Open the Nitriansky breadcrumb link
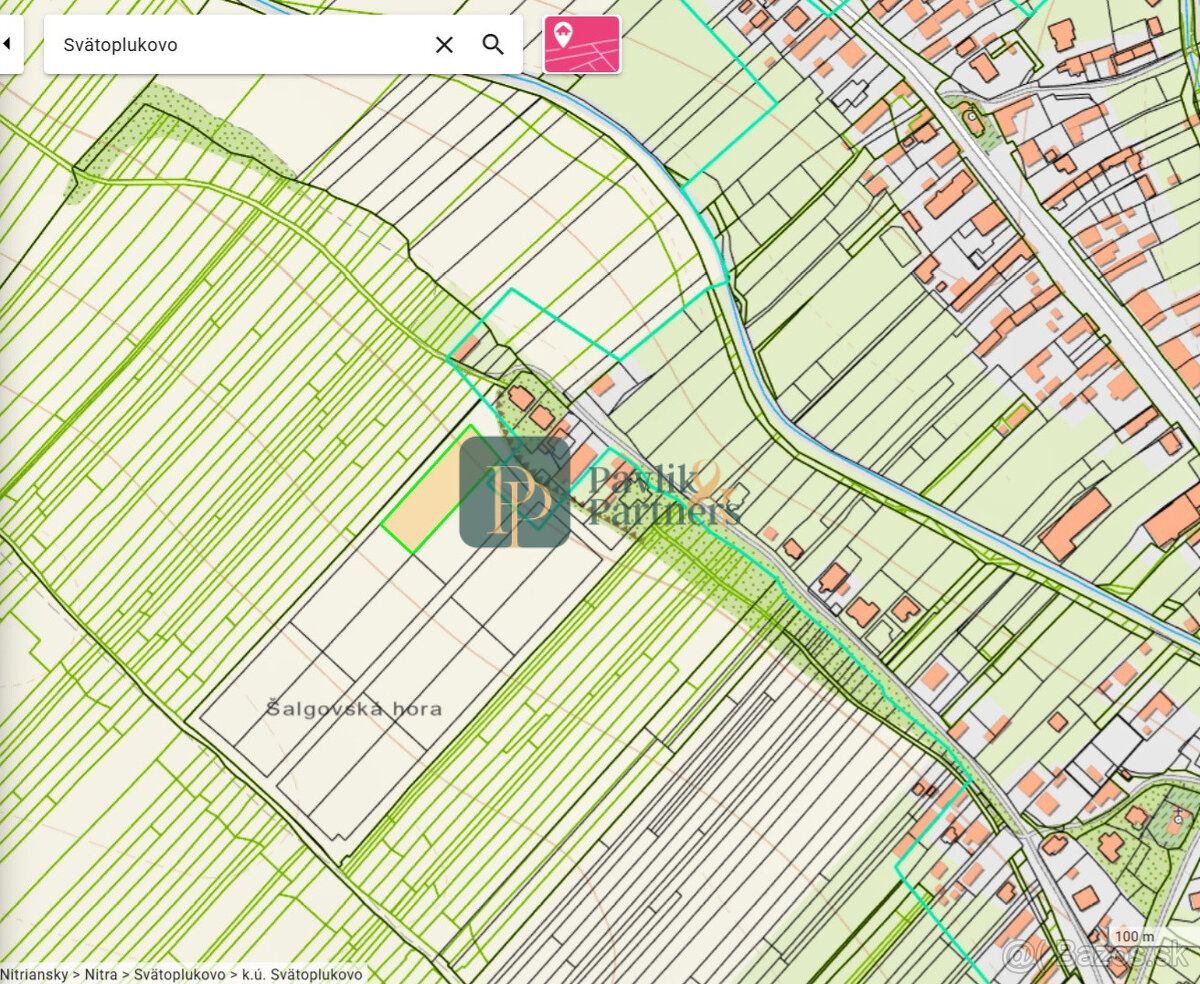 [x=34, y=973]
